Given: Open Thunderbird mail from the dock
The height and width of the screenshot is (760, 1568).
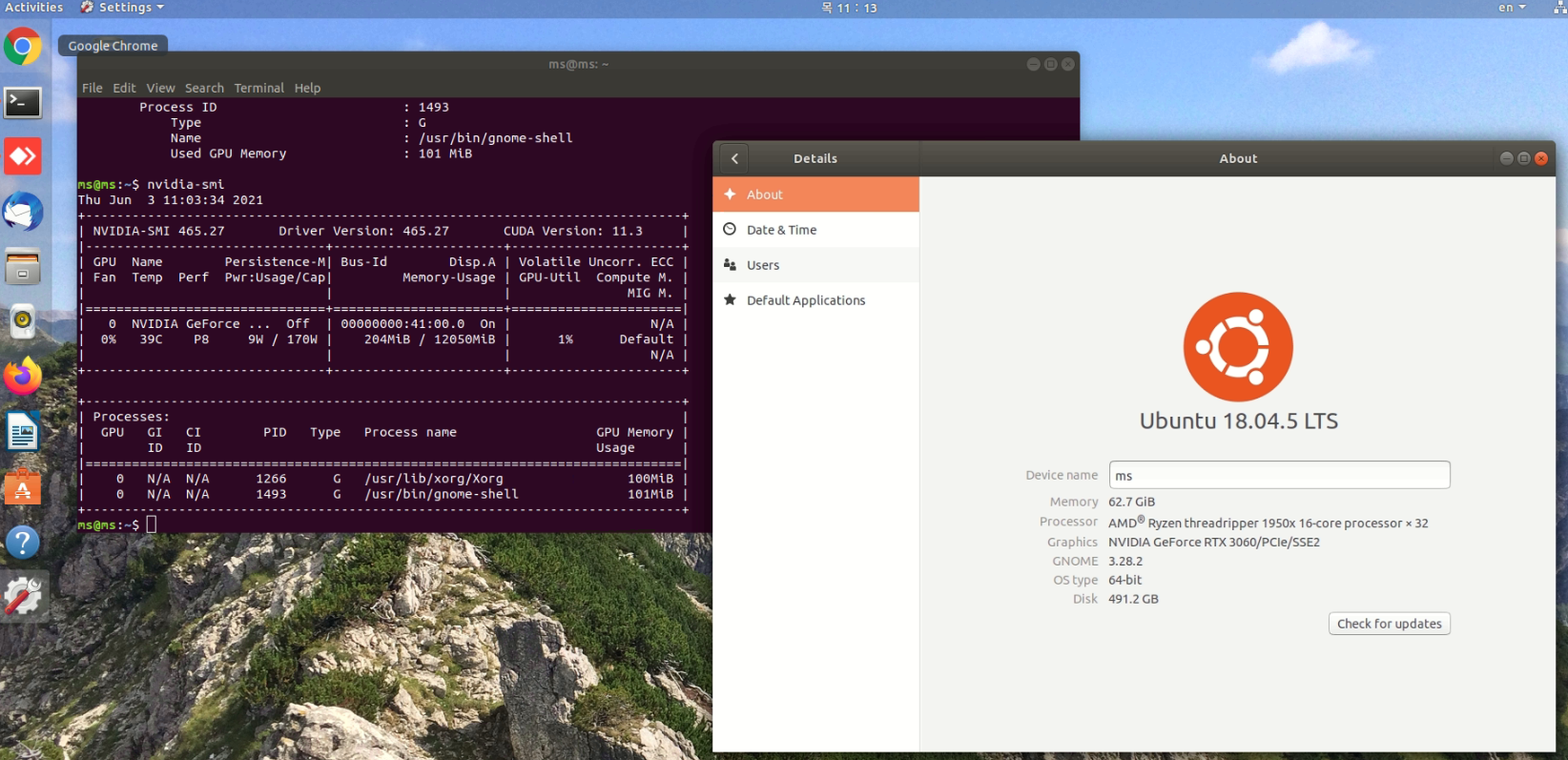Looking at the screenshot, I should pyautogui.click(x=23, y=212).
